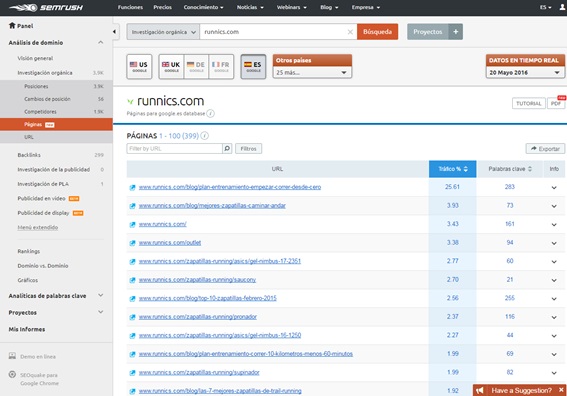Clear the domain search field with X
567x396 pixels.
coord(350,32)
